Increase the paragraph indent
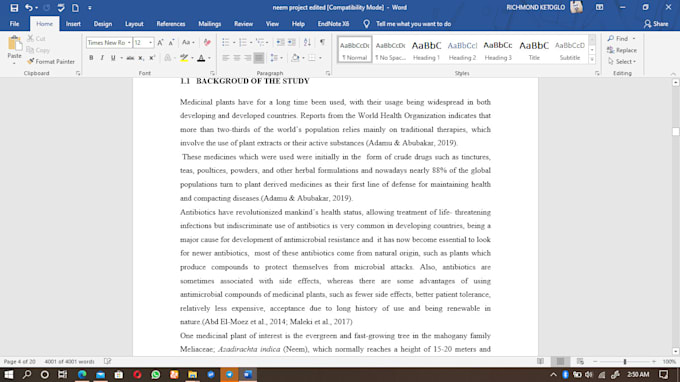680x382 pixels. [291, 42]
